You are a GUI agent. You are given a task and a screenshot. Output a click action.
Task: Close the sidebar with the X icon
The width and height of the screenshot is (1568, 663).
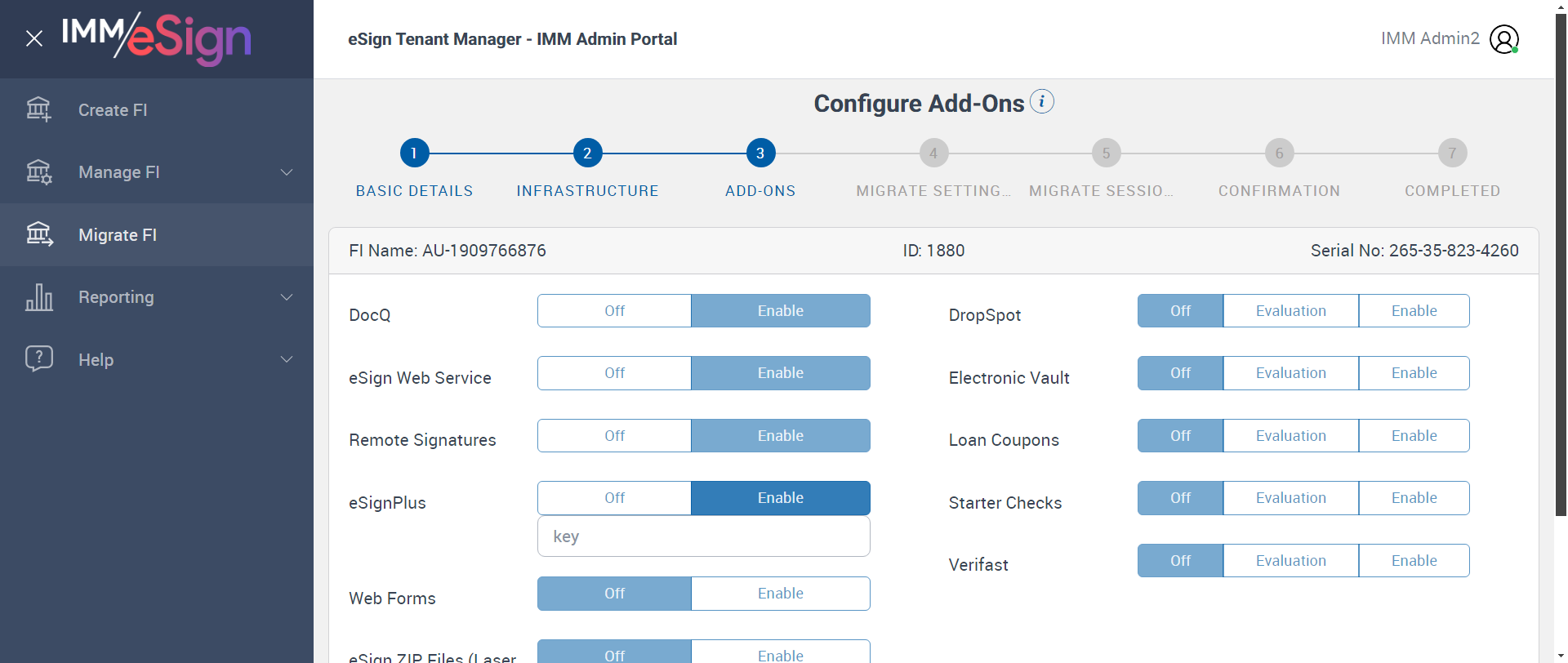pos(34,38)
